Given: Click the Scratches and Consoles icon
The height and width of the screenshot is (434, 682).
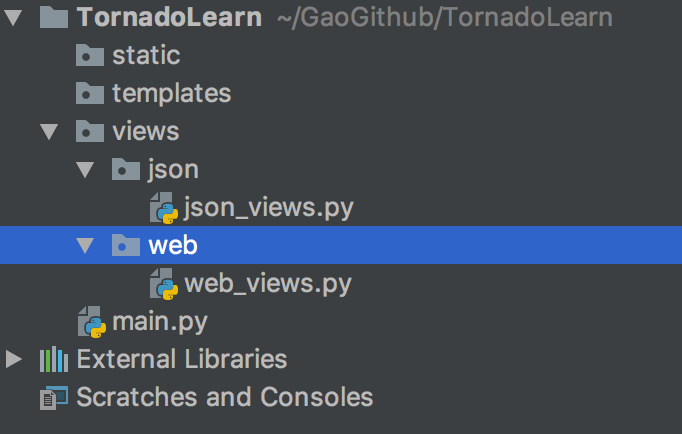Looking at the screenshot, I should click(x=53, y=397).
